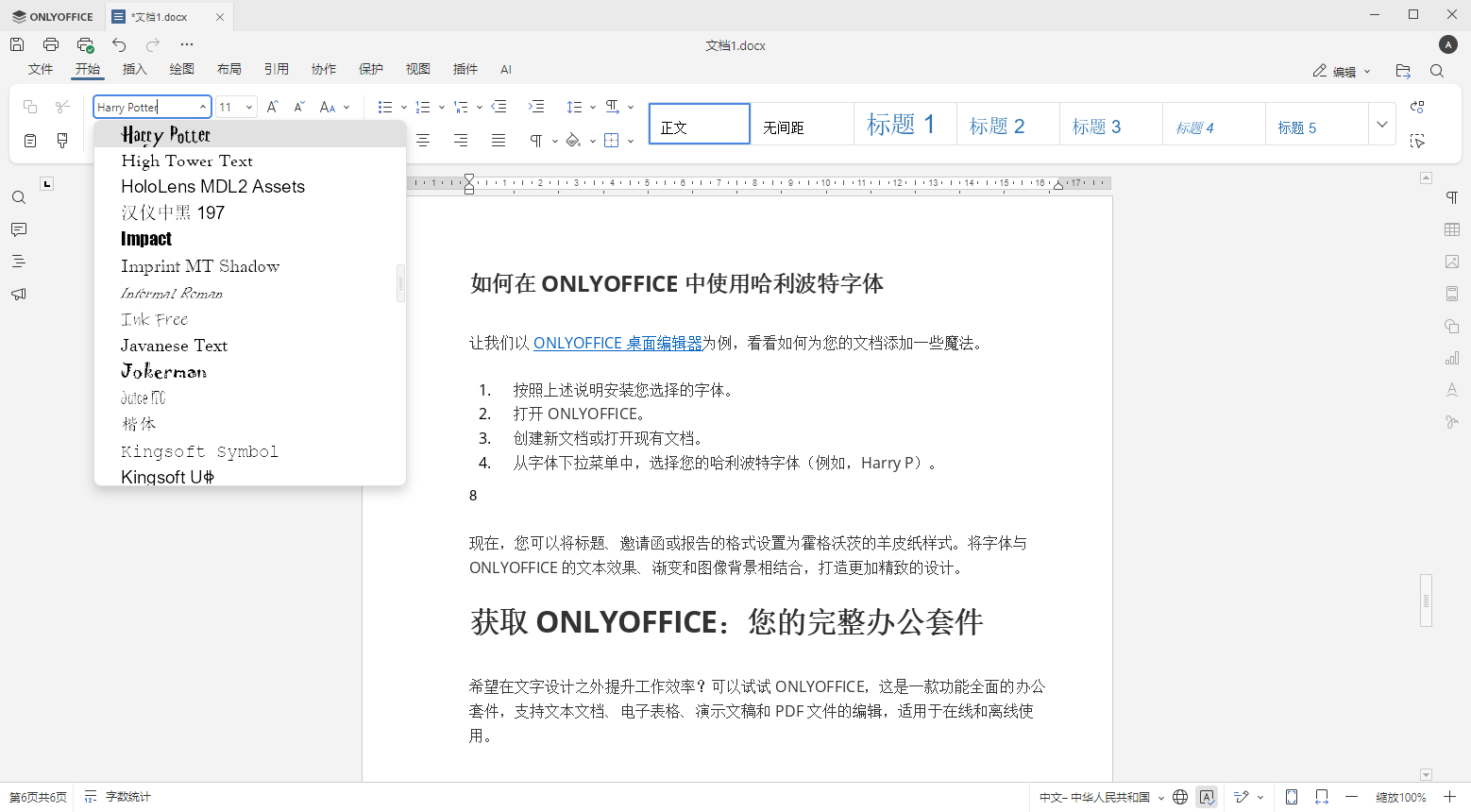The height and width of the screenshot is (812, 1471).
Task: Open the font size dropdown
Action: [248, 106]
